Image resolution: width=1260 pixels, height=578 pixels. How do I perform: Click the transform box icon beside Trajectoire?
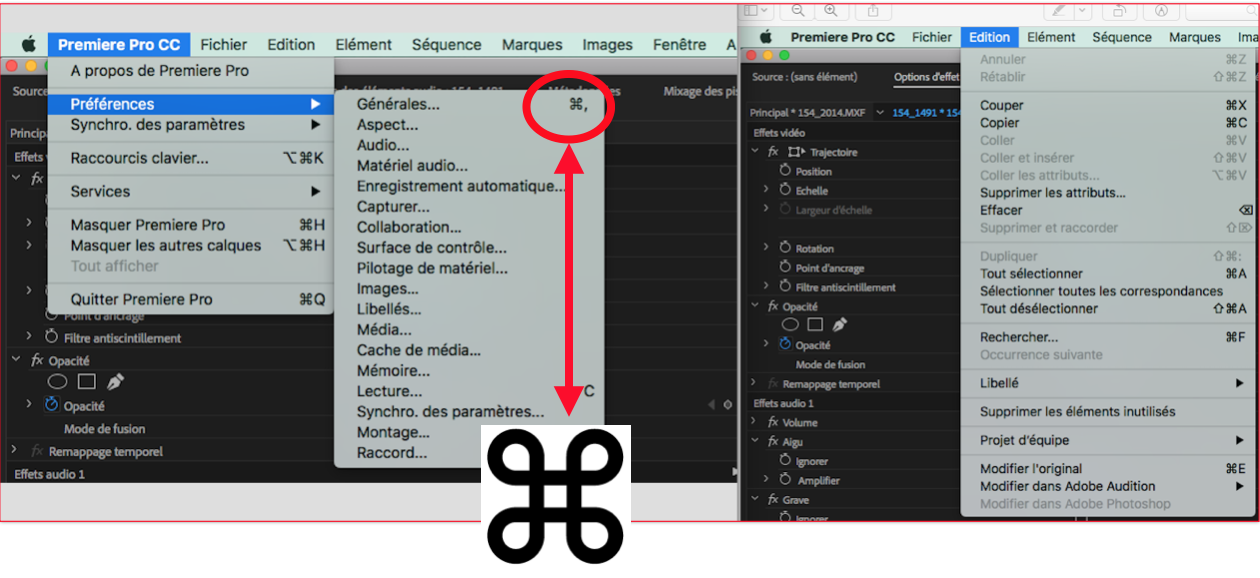point(796,152)
